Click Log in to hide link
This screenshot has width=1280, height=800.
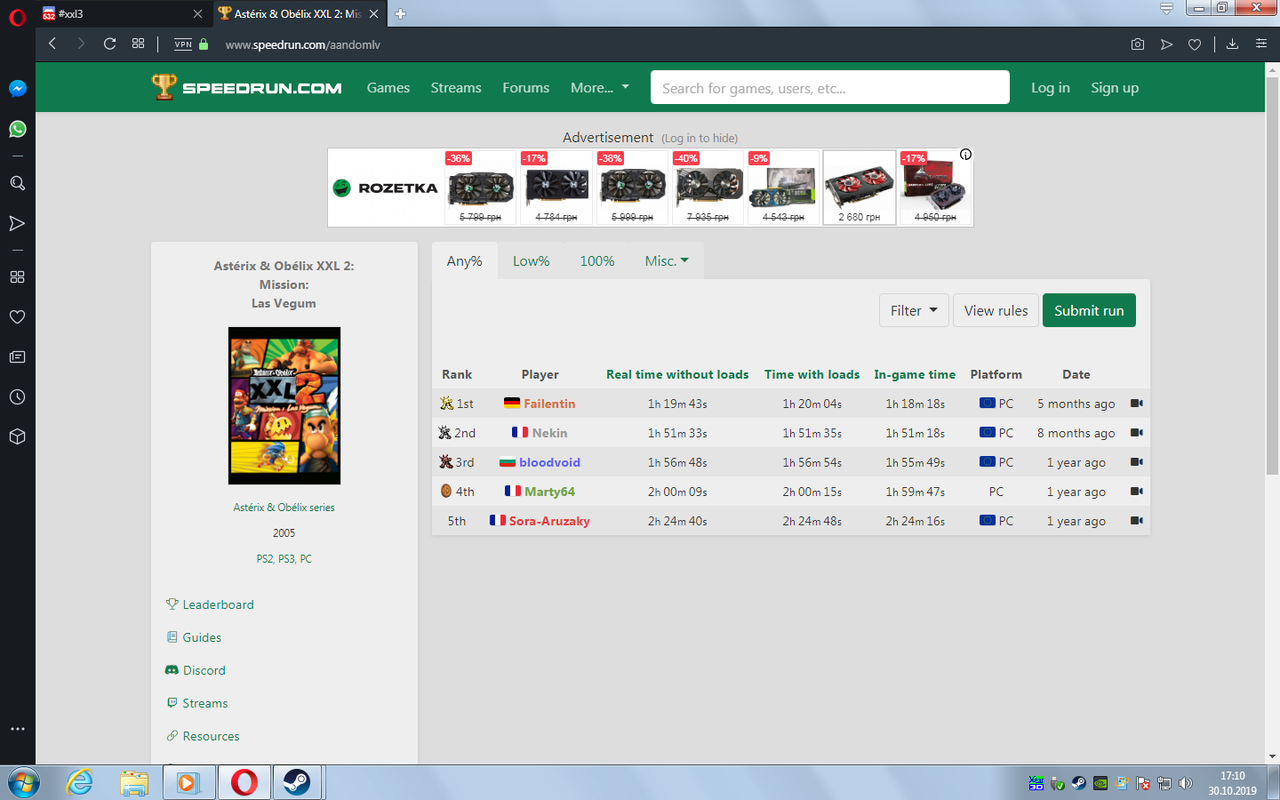pos(699,138)
